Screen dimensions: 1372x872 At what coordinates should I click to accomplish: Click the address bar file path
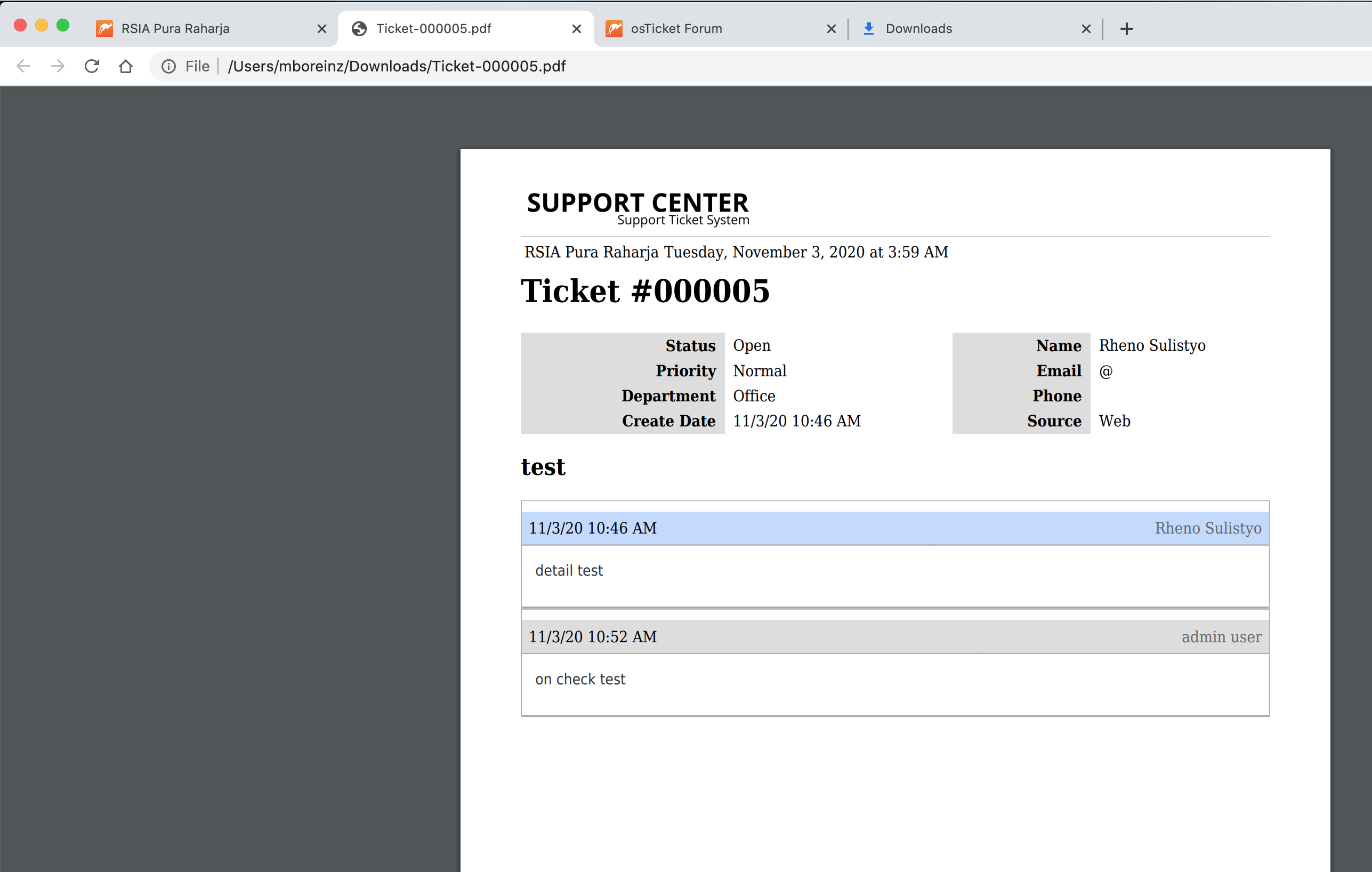coord(397,66)
